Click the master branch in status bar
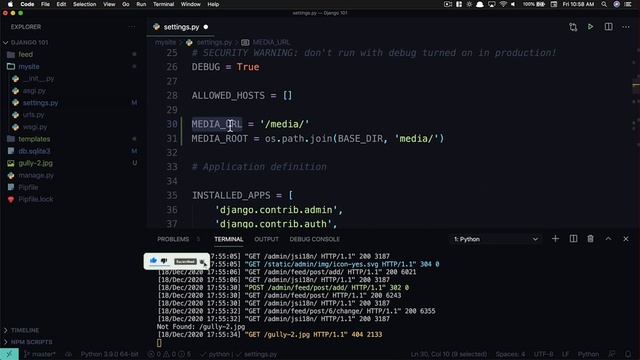The width and height of the screenshot is (640, 360). [x=39, y=354]
